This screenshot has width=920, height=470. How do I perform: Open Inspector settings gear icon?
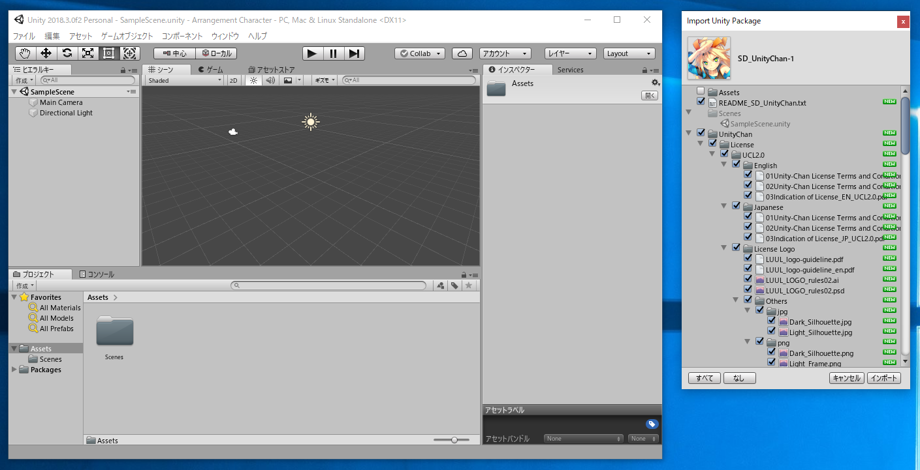[655, 83]
